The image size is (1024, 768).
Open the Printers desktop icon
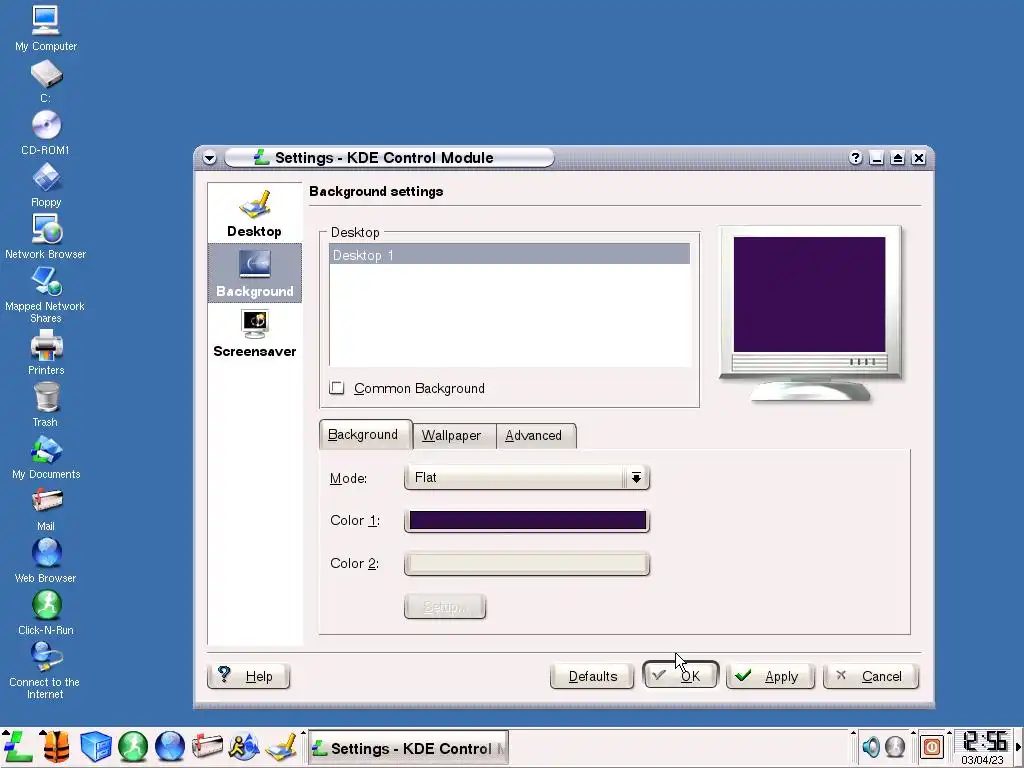point(46,353)
